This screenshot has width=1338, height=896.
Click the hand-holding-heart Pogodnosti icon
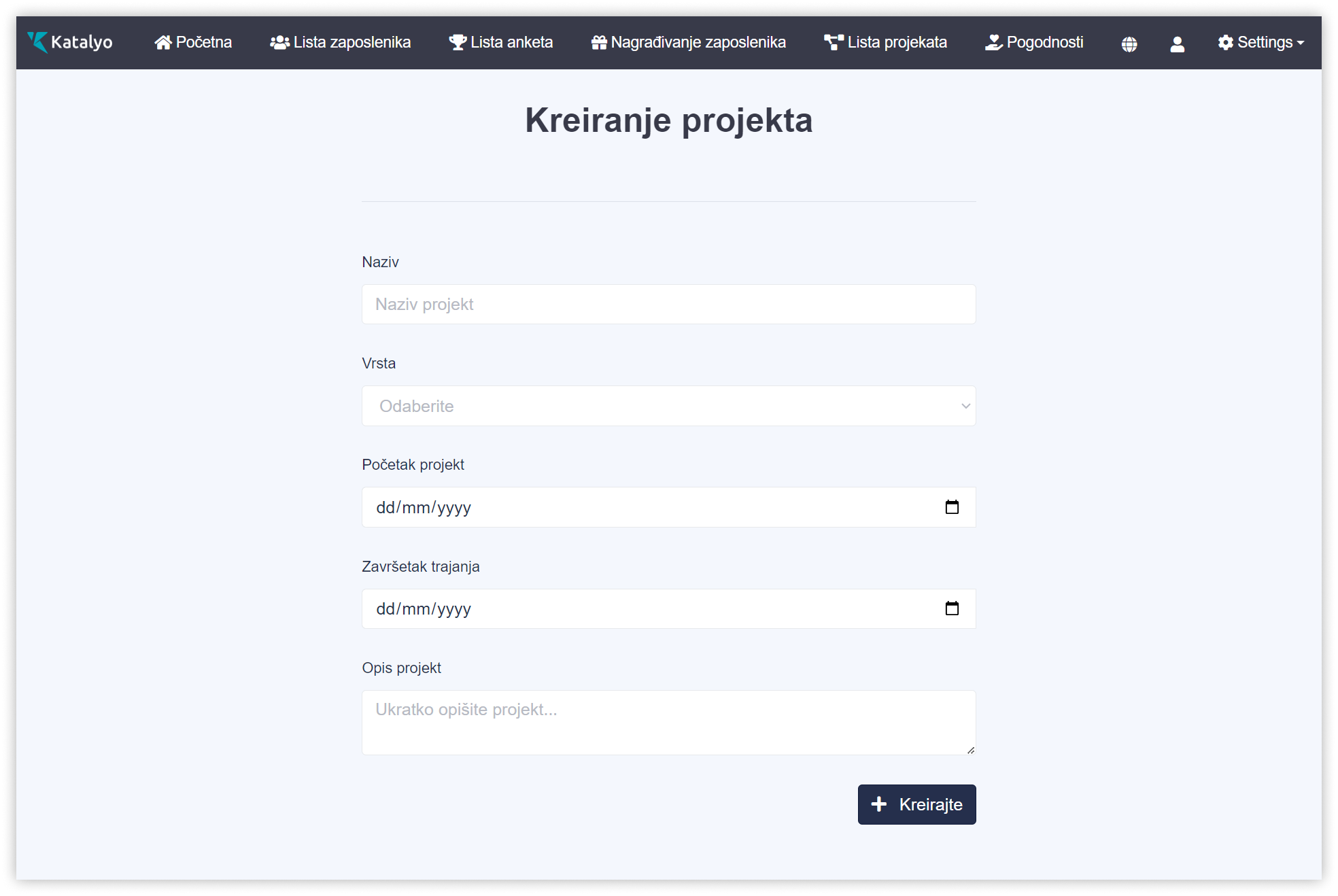click(x=994, y=43)
